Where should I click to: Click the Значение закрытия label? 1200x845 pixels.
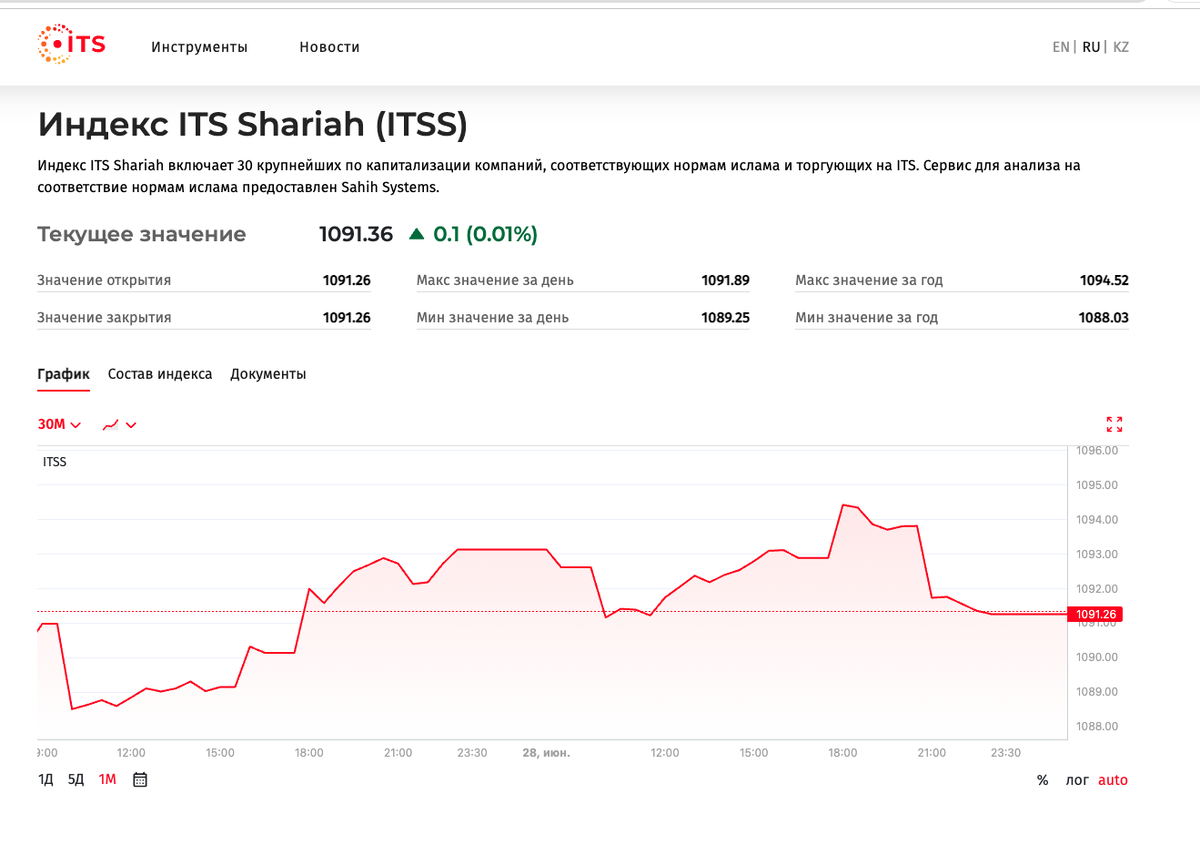click(104, 317)
